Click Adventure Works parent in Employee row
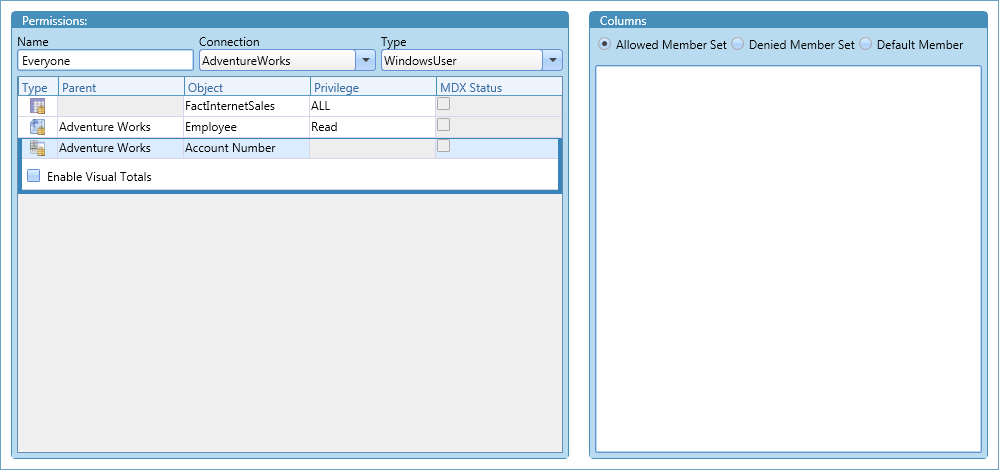 (121, 127)
